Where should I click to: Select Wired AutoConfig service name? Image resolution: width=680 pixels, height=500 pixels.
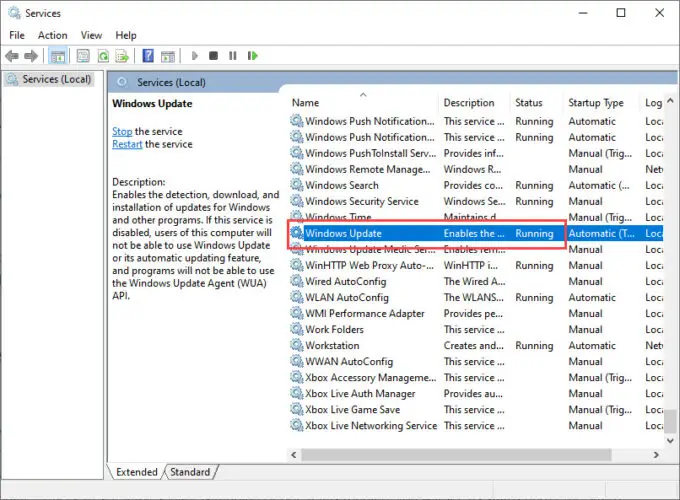[346, 281]
